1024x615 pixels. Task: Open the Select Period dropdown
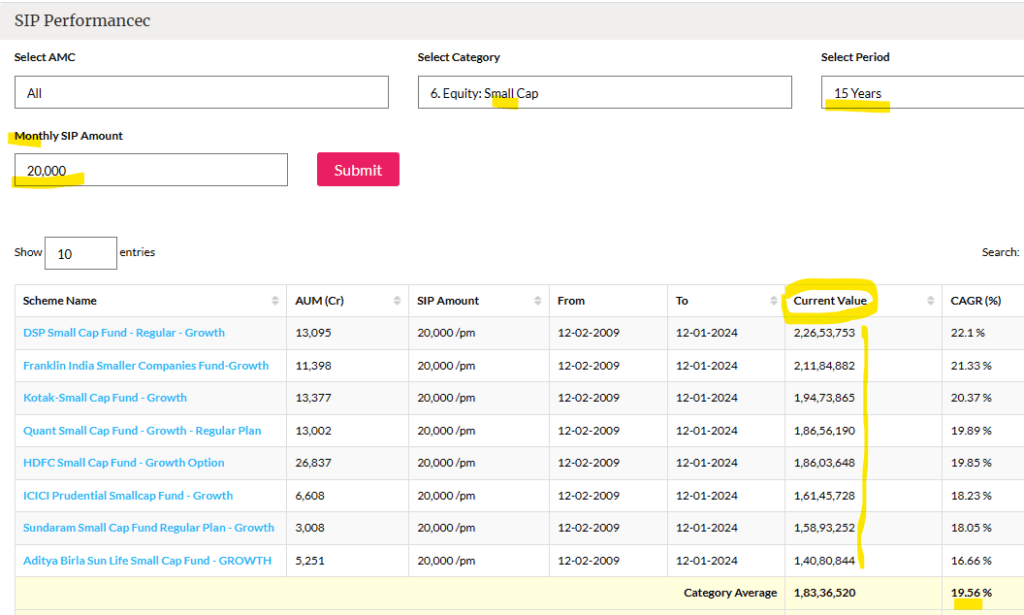pyautogui.click(x=922, y=93)
